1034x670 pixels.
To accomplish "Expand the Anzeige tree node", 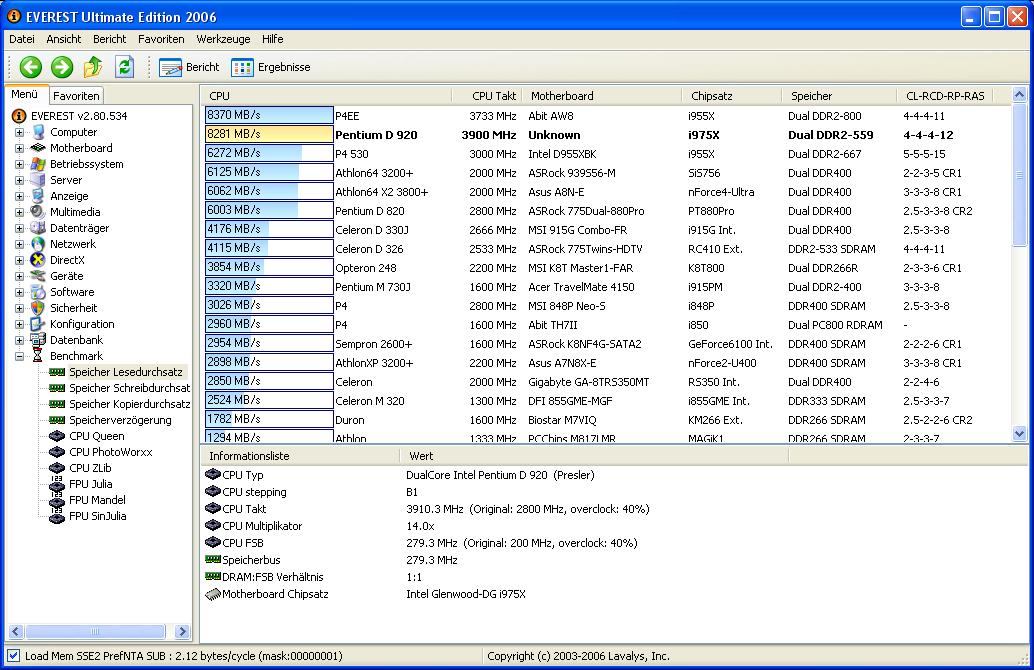I will (19, 196).
